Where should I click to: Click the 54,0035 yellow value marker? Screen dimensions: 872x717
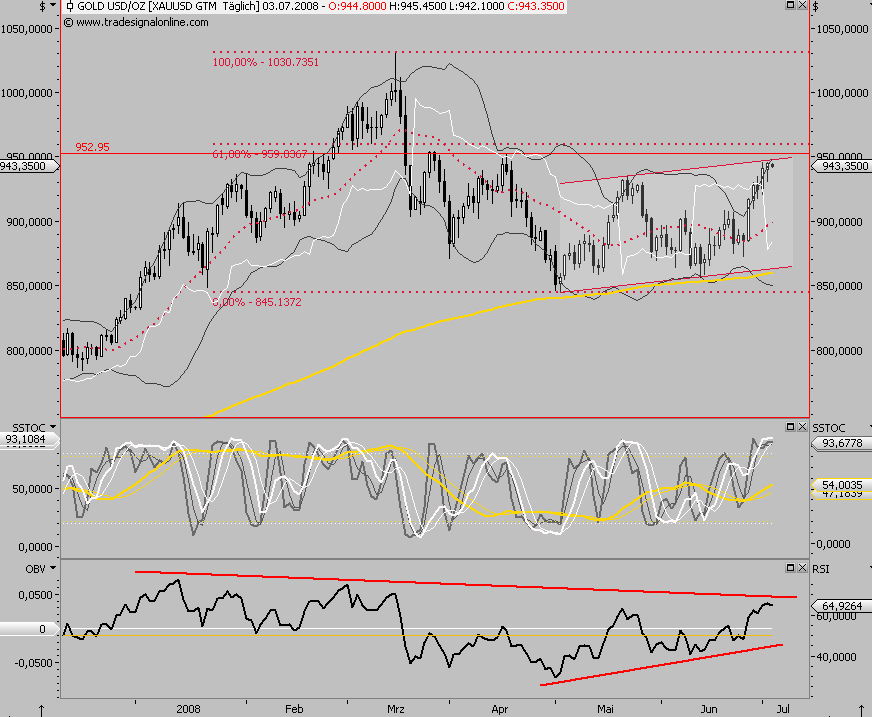coord(842,486)
